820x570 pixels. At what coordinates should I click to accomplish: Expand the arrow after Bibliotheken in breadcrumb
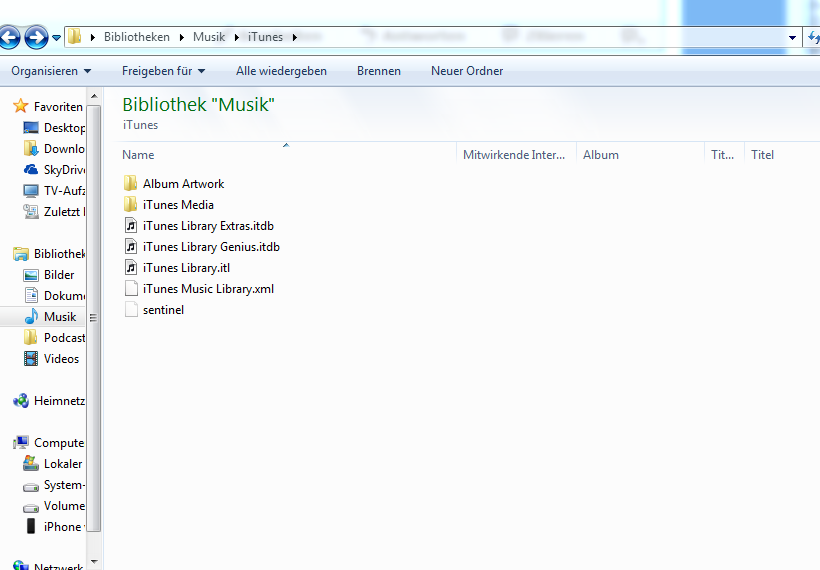coord(181,38)
